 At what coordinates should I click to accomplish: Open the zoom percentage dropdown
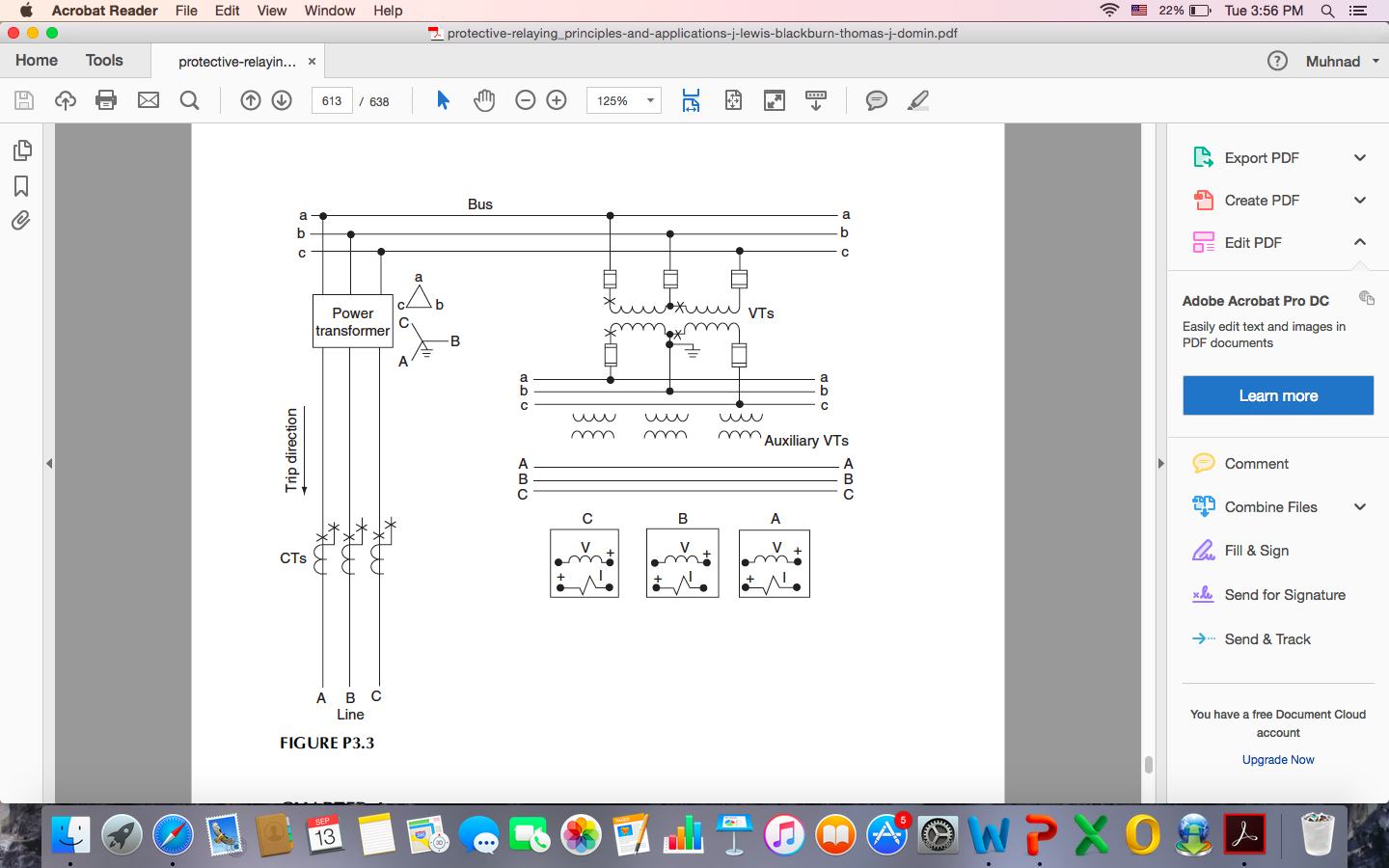tap(623, 99)
